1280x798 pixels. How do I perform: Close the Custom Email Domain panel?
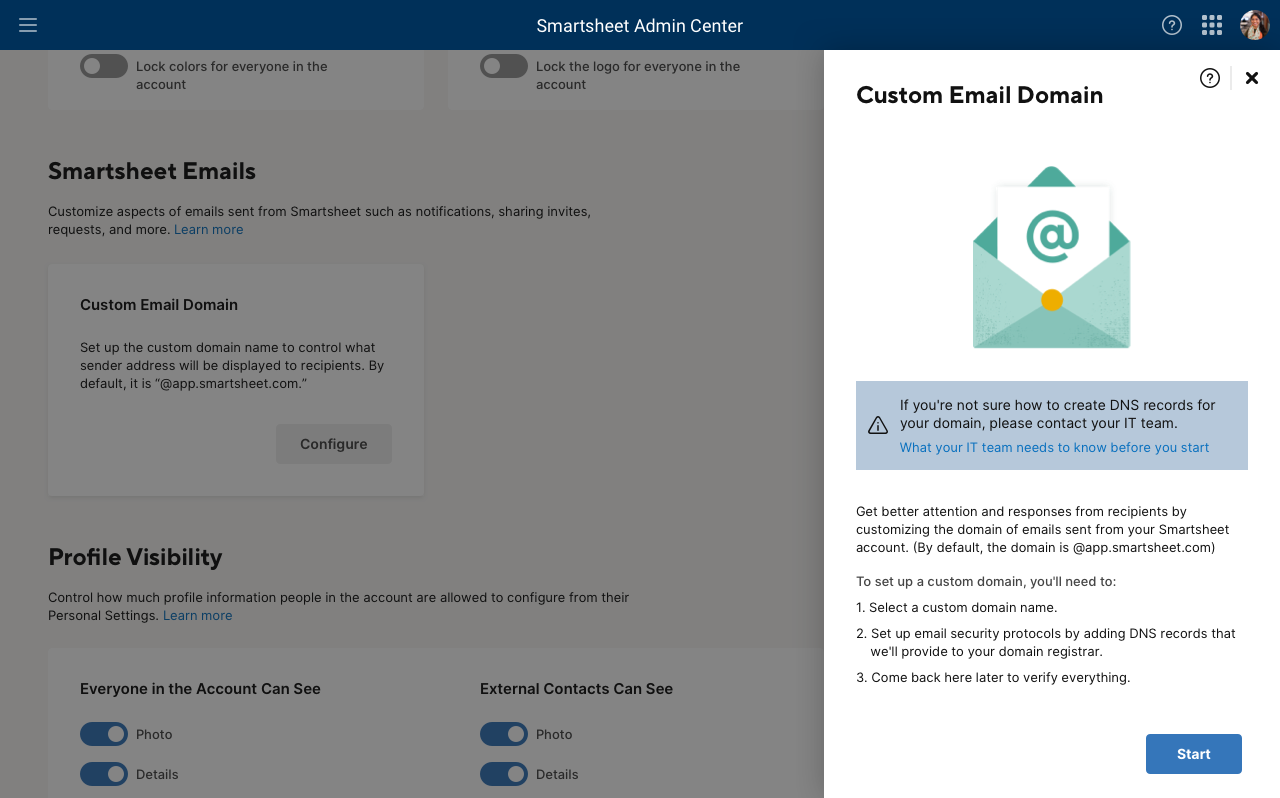click(x=1252, y=78)
